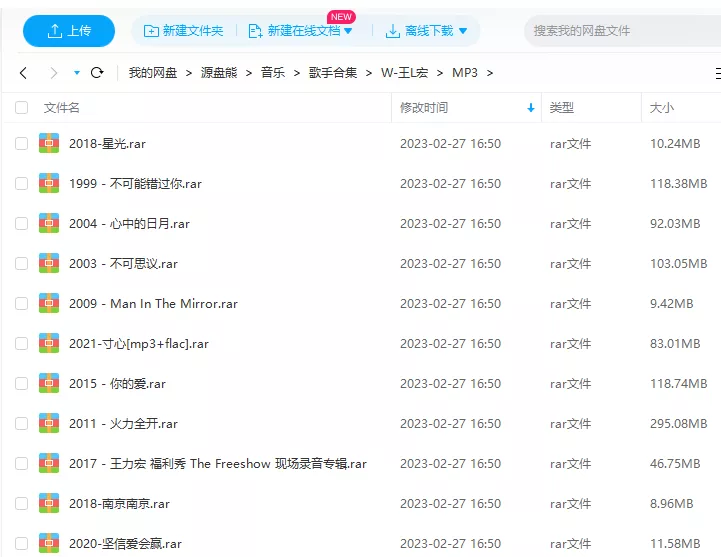The image size is (721, 557).
Task: Click the rar icon for 2009 - Man In The Mirror.rar
Action: coord(49,304)
